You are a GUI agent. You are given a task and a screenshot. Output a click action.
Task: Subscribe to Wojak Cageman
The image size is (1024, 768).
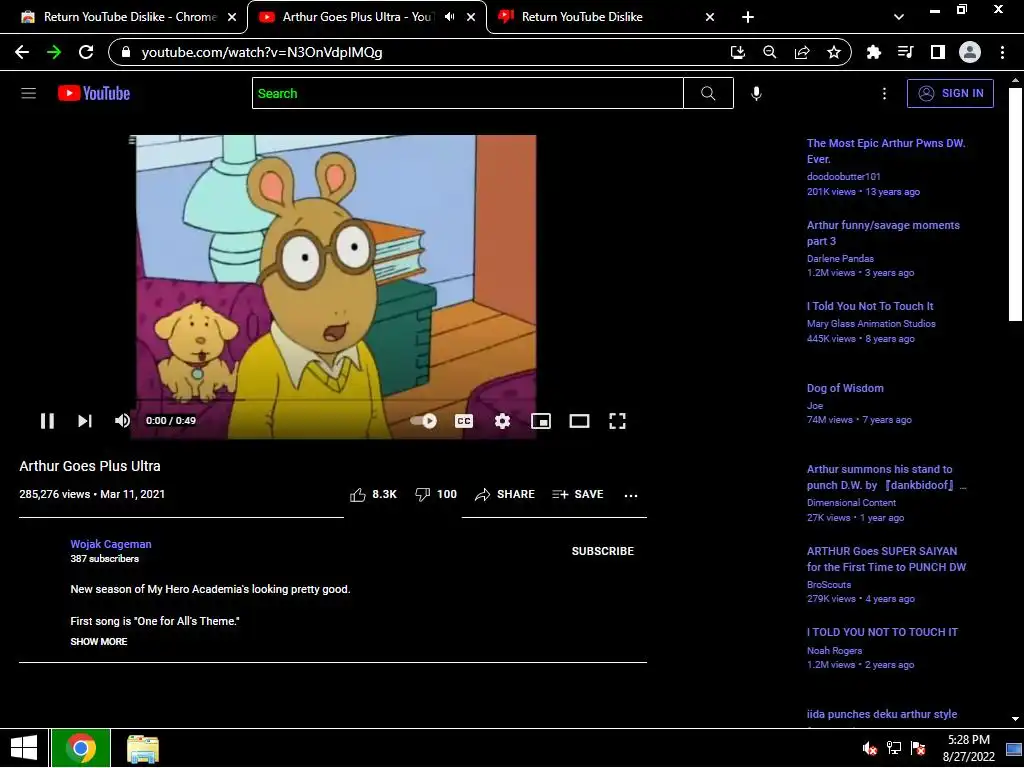603,551
